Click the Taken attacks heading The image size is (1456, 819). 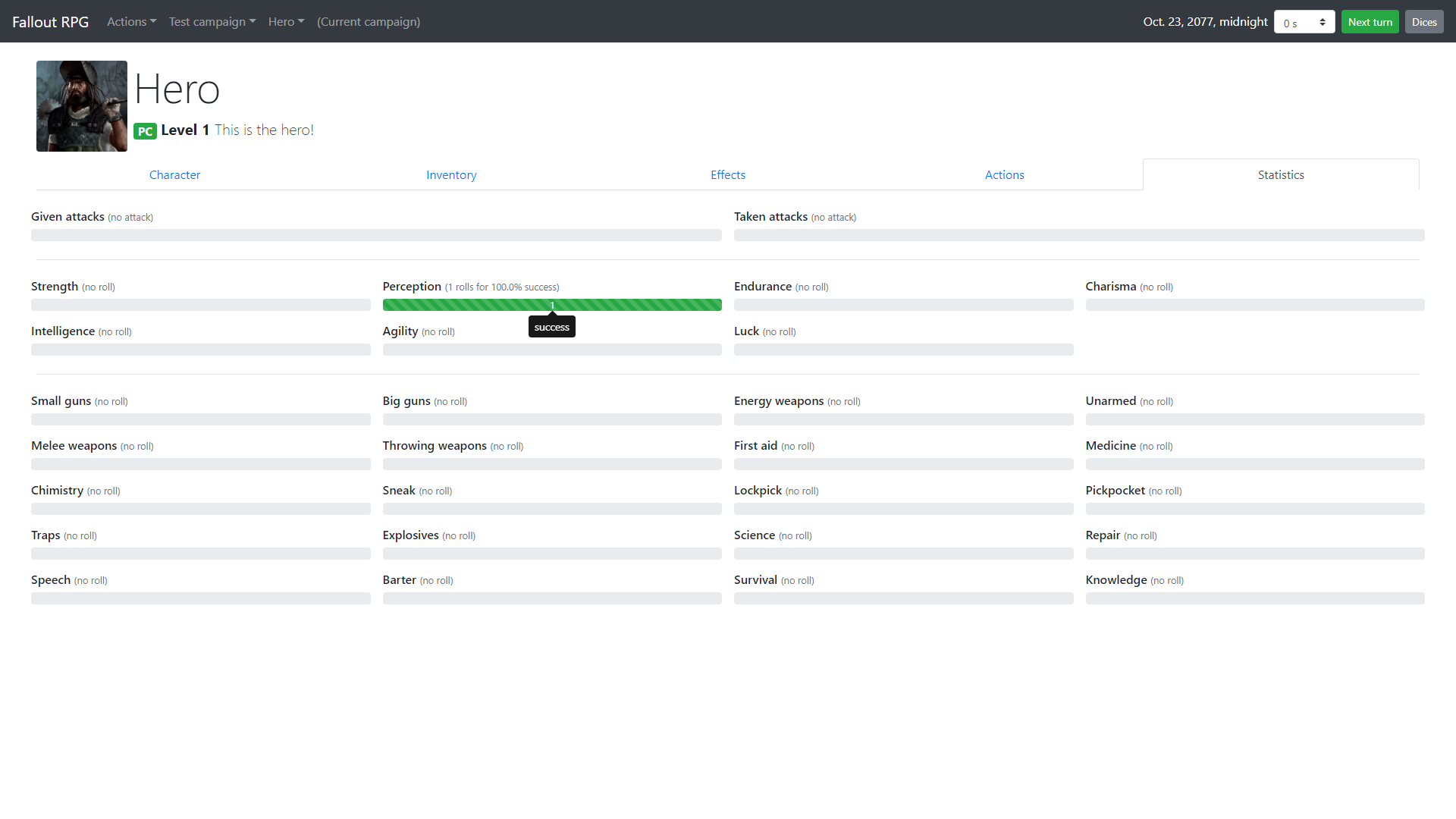point(770,217)
